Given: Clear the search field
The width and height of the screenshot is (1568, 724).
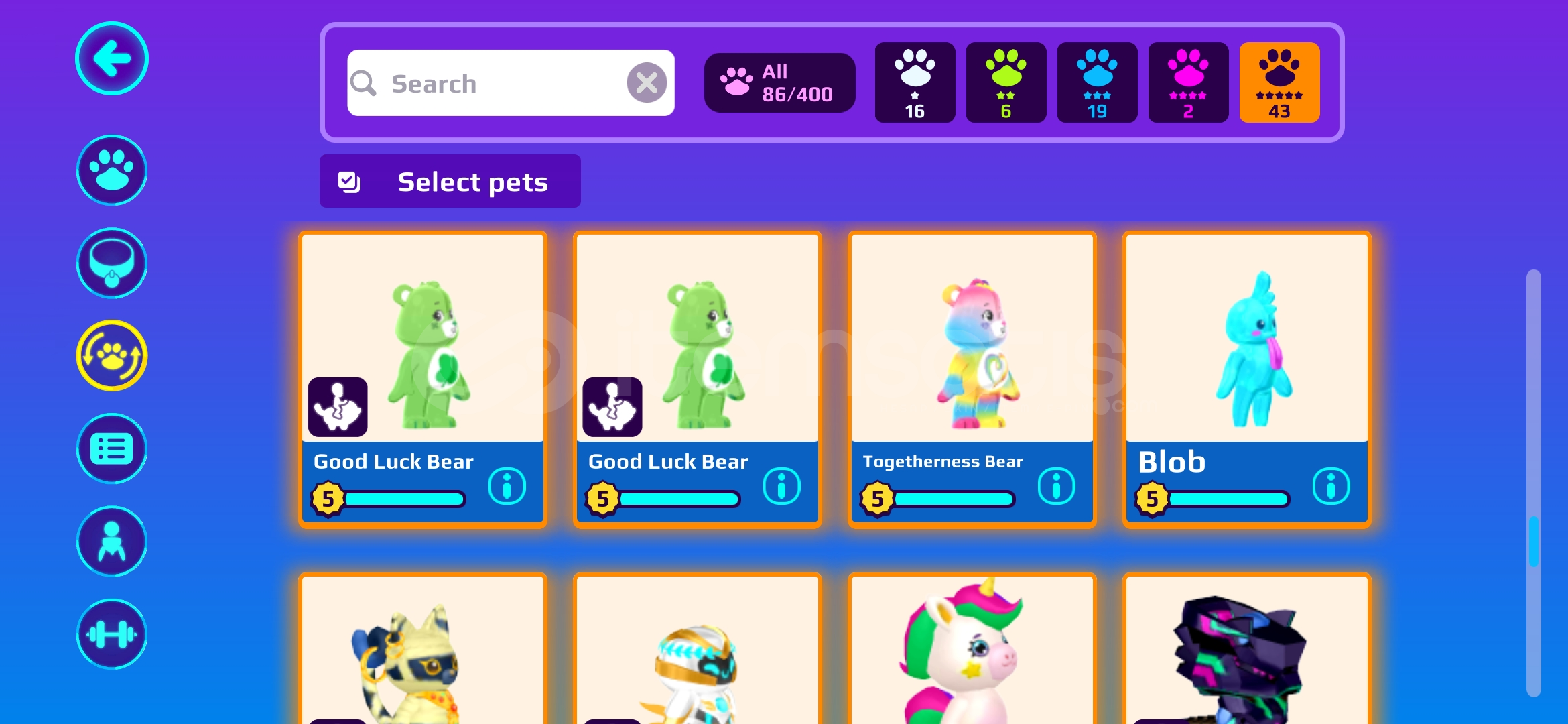Looking at the screenshot, I should [647, 83].
